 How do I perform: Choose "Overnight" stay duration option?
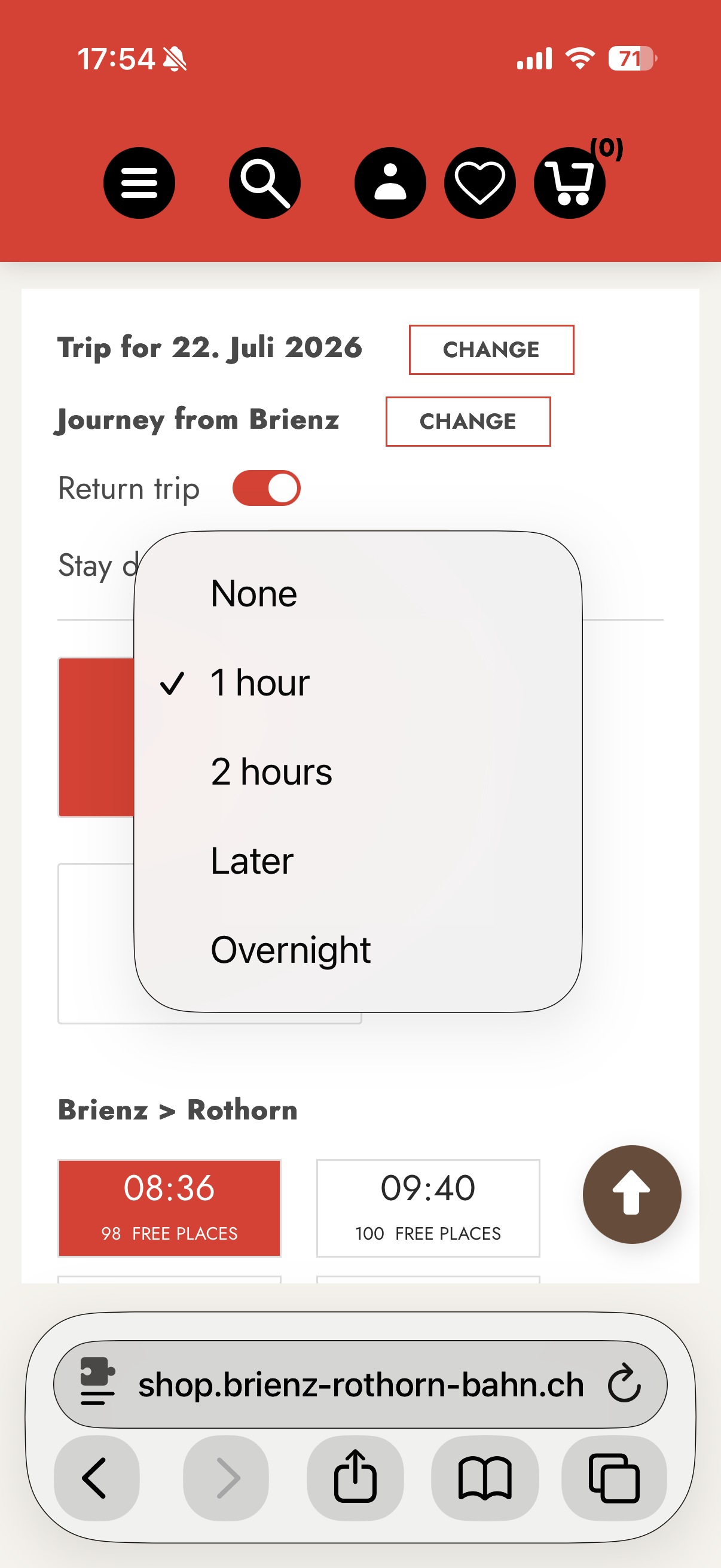[x=290, y=950]
